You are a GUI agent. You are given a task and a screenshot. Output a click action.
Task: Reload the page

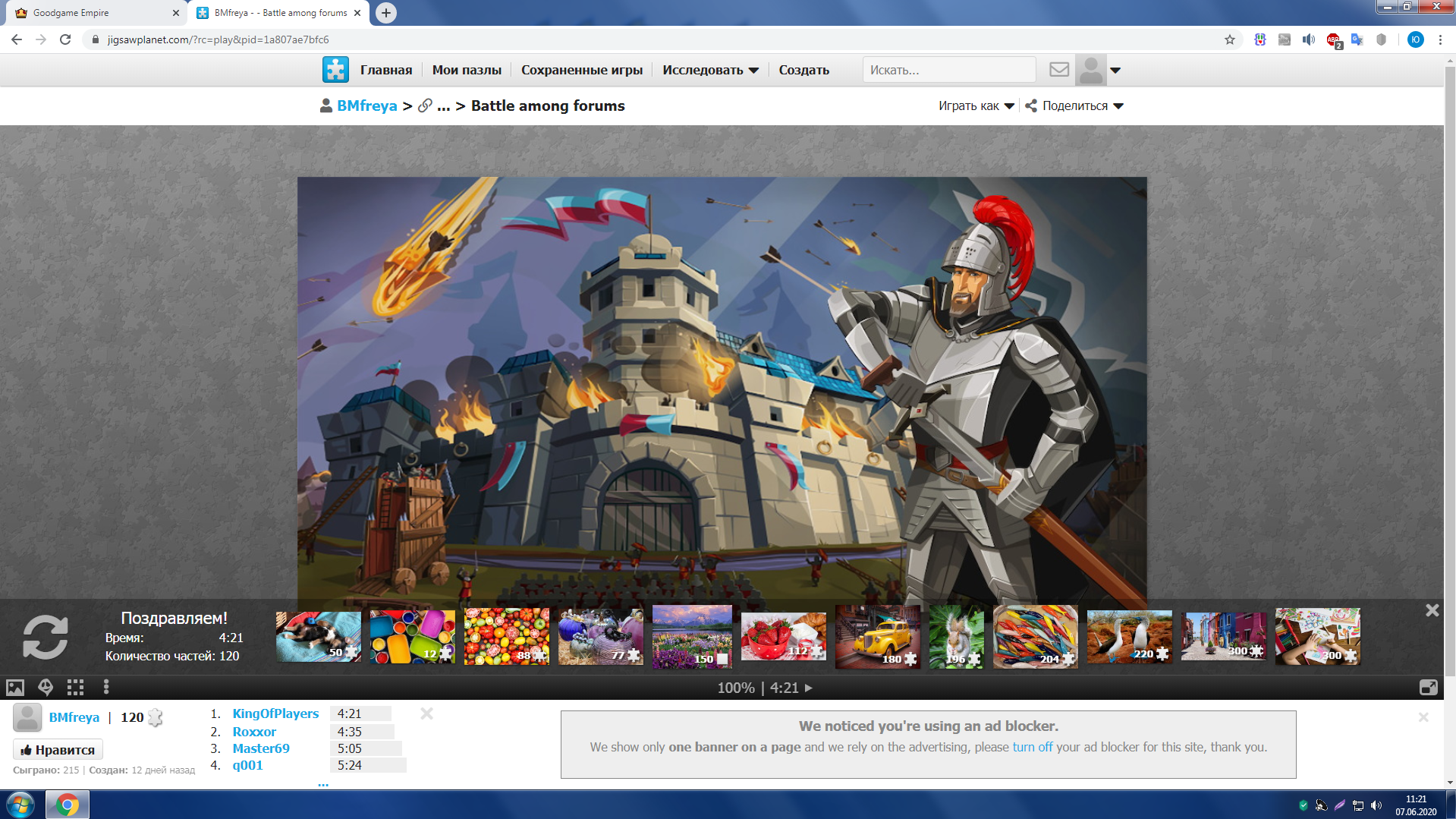point(65,39)
